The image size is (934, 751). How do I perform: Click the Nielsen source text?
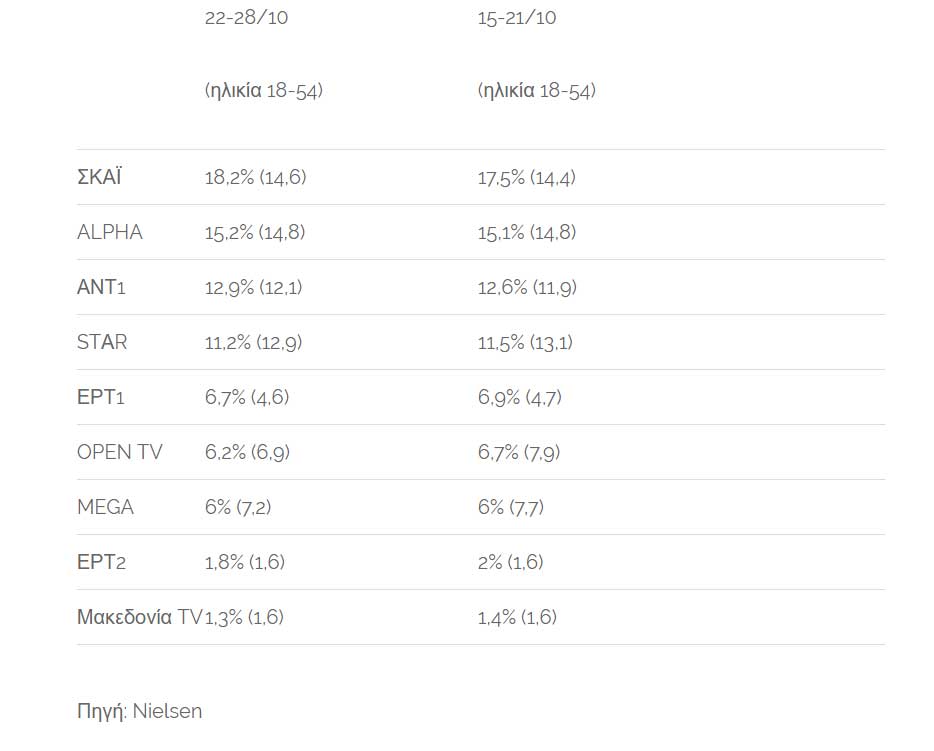(167, 712)
